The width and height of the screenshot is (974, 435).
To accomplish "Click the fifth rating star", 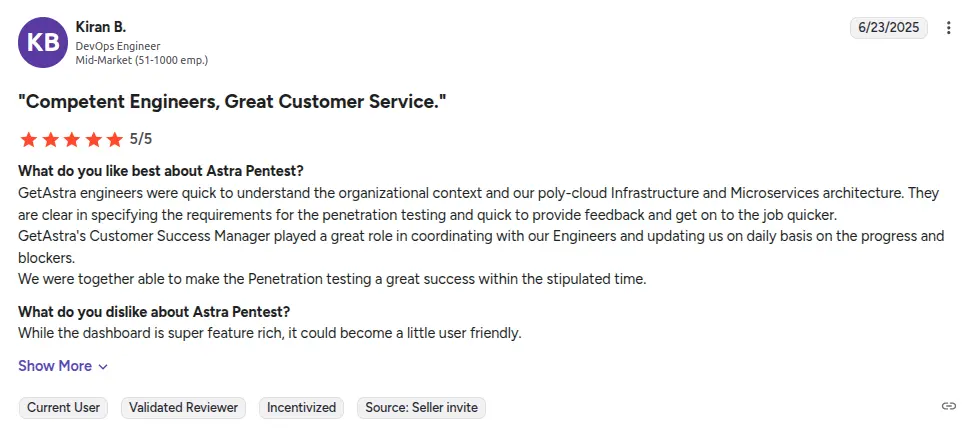I will [x=114, y=139].
